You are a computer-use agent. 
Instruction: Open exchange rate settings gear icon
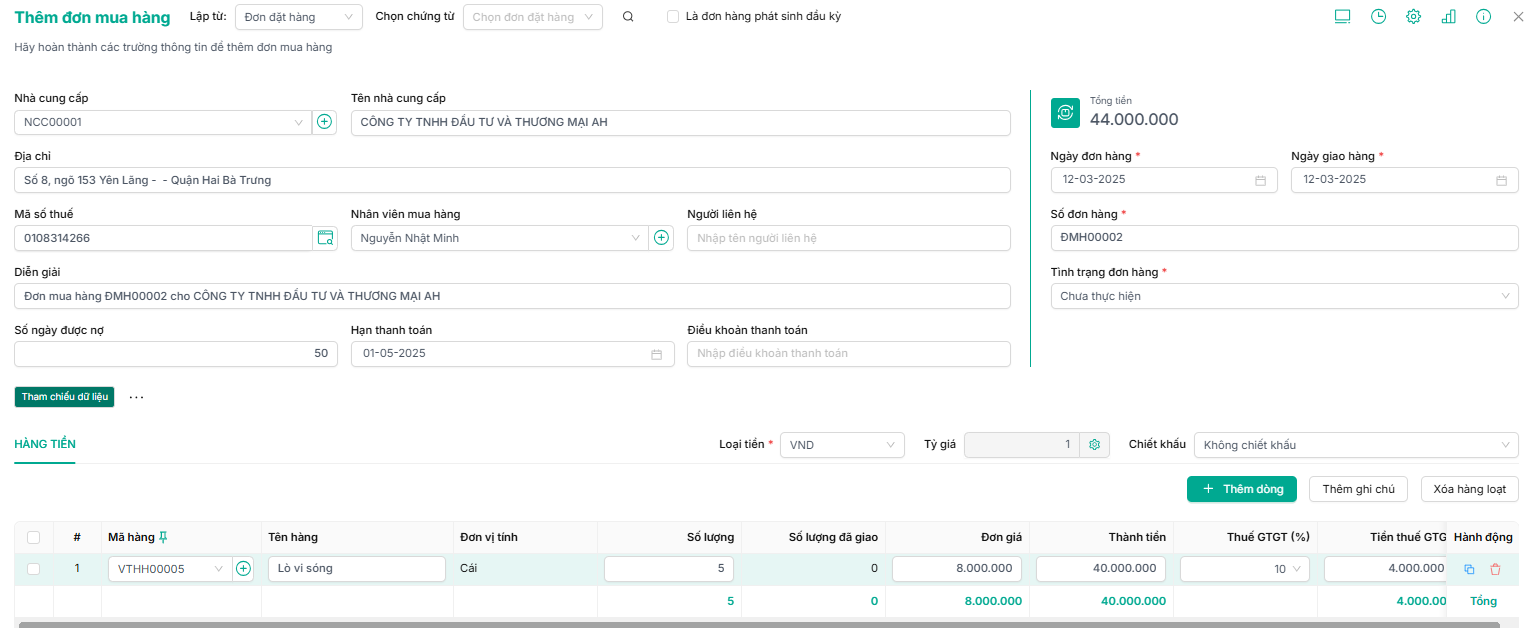[x=1095, y=445]
